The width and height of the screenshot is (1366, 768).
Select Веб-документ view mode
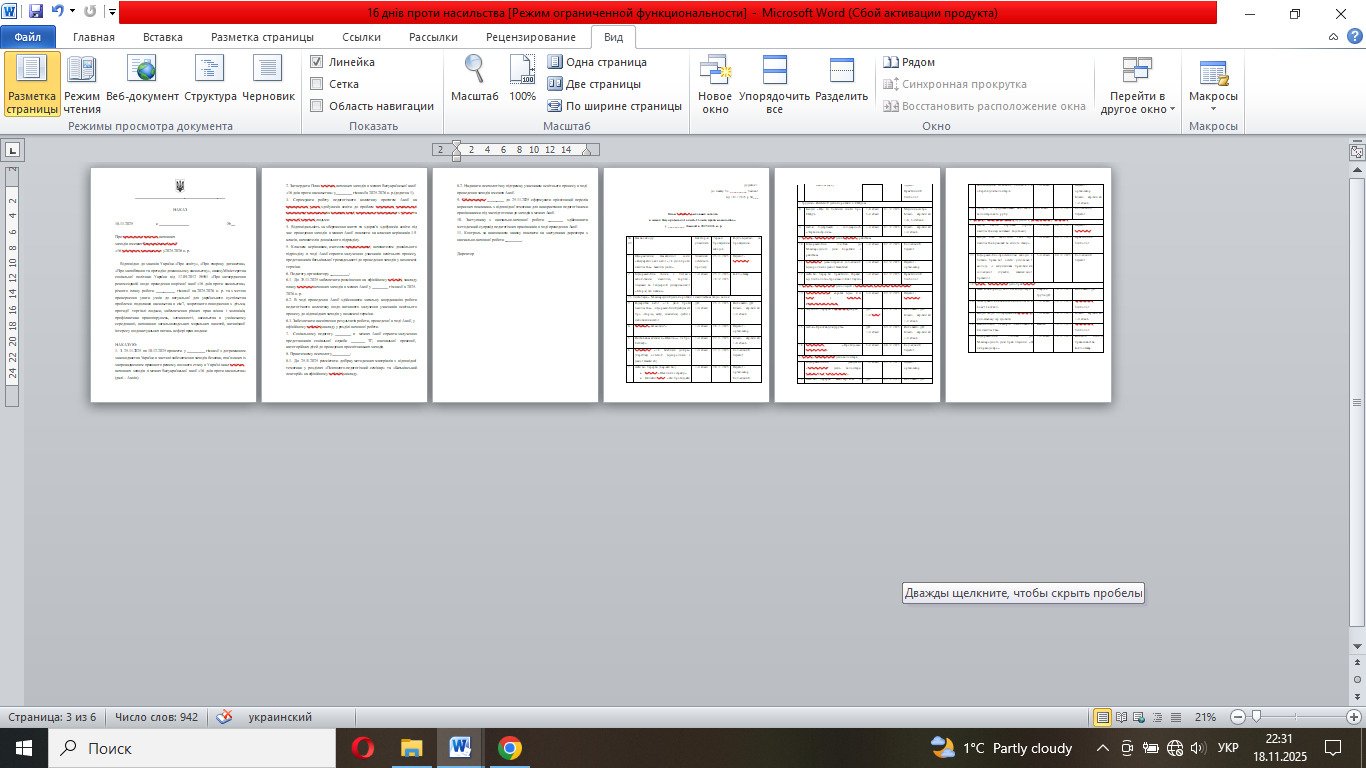(143, 84)
